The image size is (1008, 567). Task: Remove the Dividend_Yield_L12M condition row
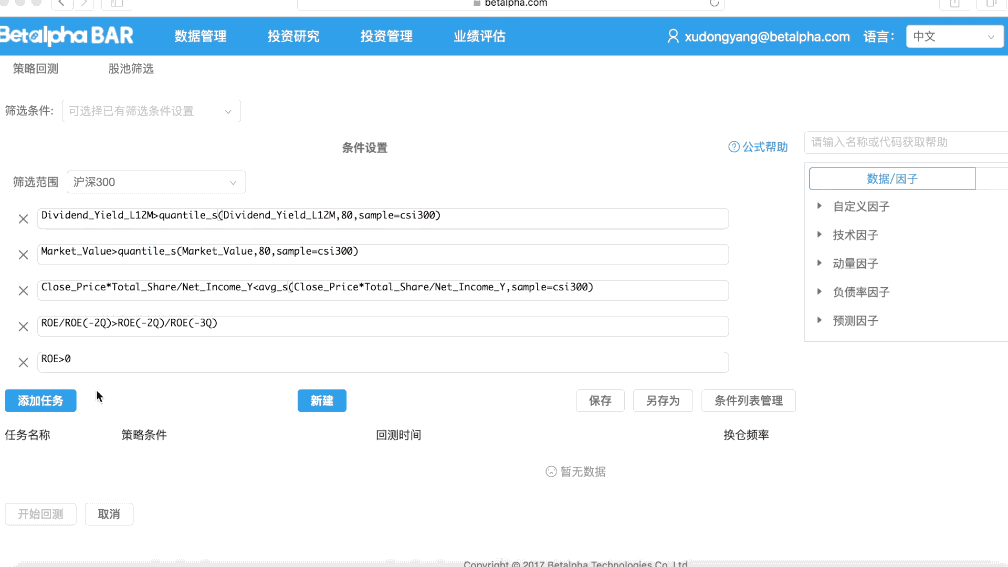coord(23,219)
